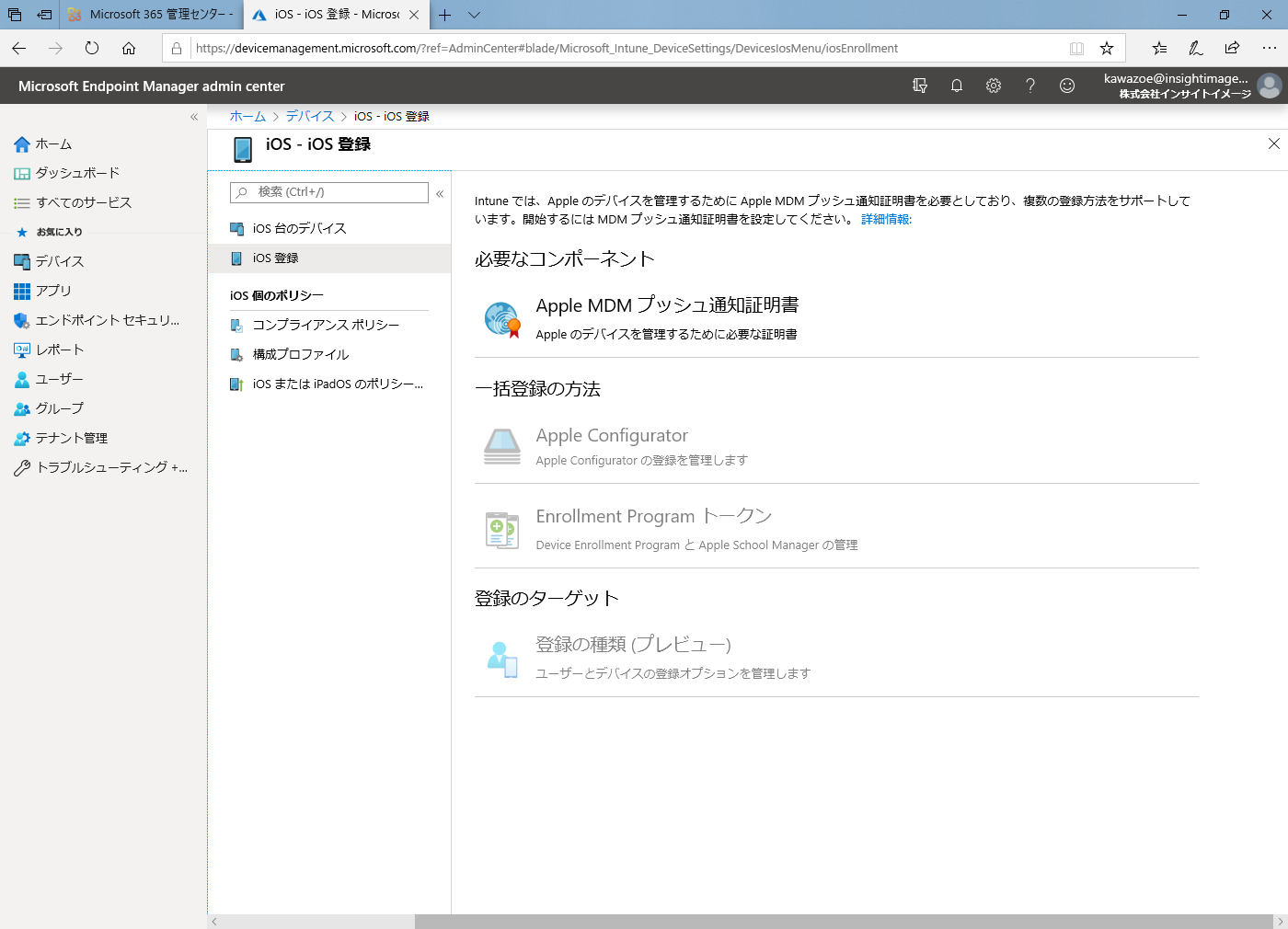Open グループ in the sidebar

pyautogui.click(x=59, y=408)
